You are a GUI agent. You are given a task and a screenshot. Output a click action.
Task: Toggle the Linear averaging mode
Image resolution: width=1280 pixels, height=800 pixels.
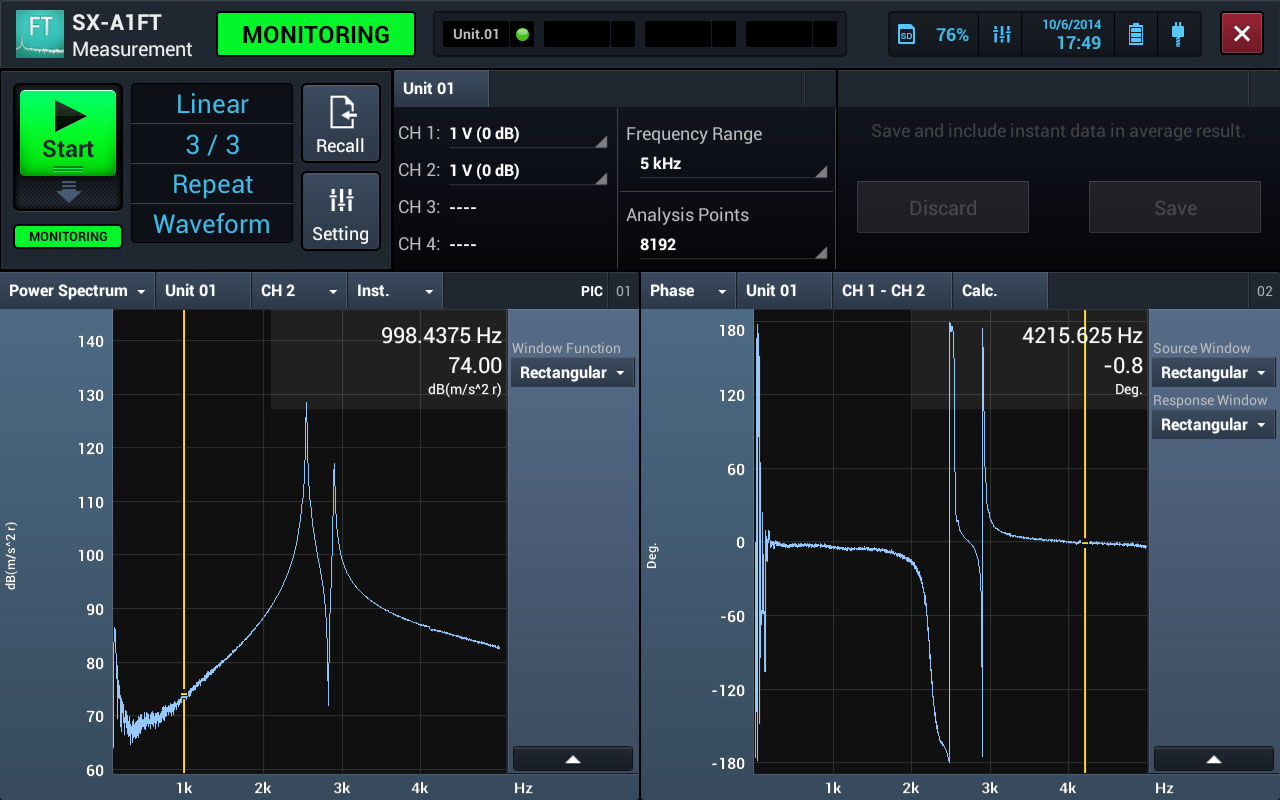[212, 104]
